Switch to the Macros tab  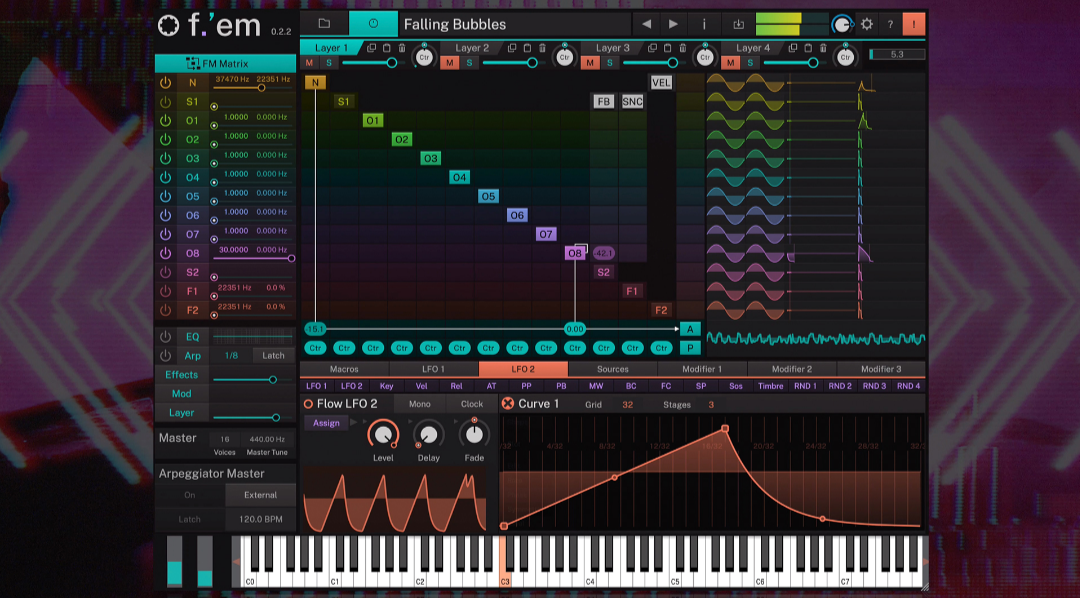pyautogui.click(x=344, y=369)
